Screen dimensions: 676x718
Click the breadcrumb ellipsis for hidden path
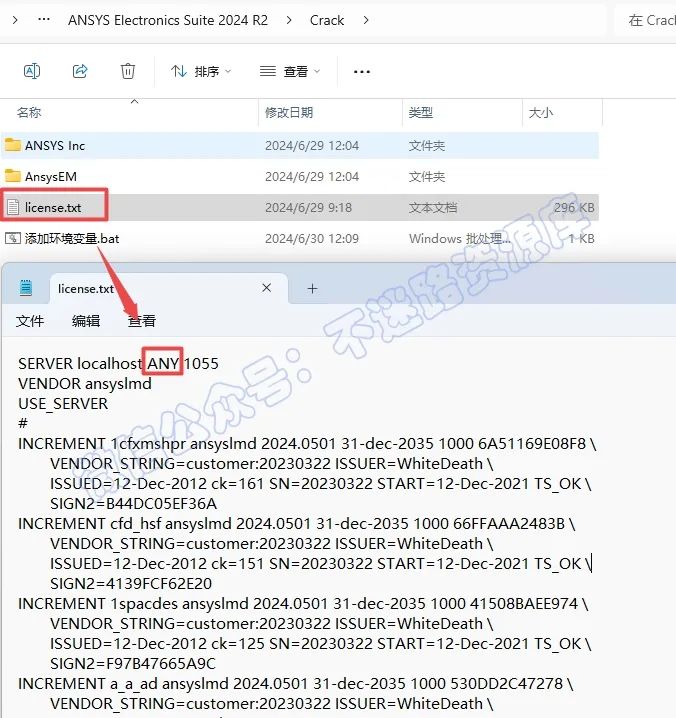pos(44,20)
